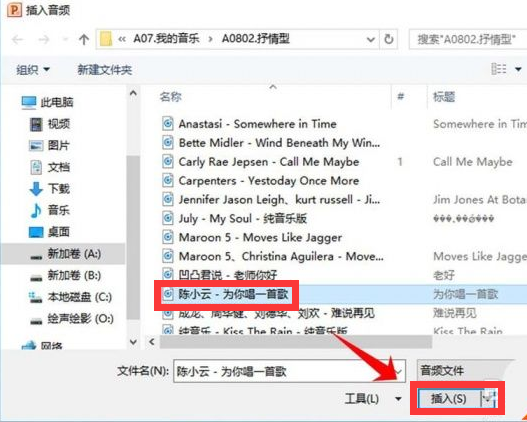Screen dimensions: 527x422
Task: Open the 音频文件 file type dropdown
Action: pos(465,371)
